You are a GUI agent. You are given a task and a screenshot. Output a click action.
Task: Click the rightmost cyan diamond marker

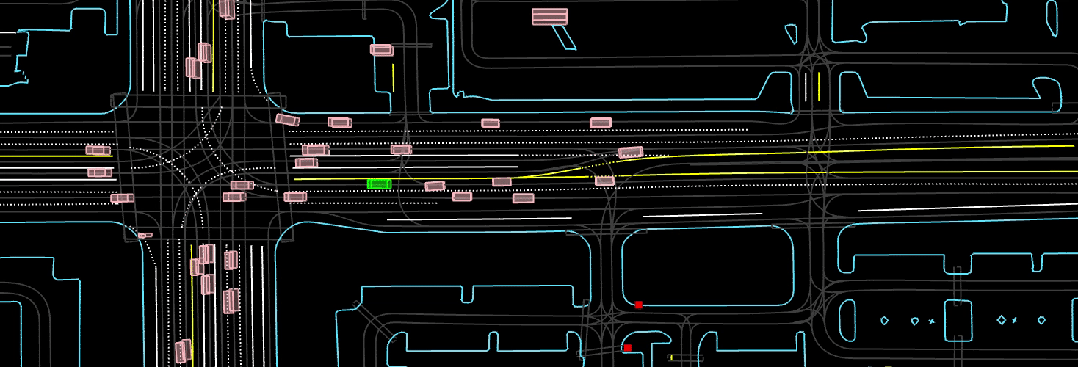[1042, 320]
